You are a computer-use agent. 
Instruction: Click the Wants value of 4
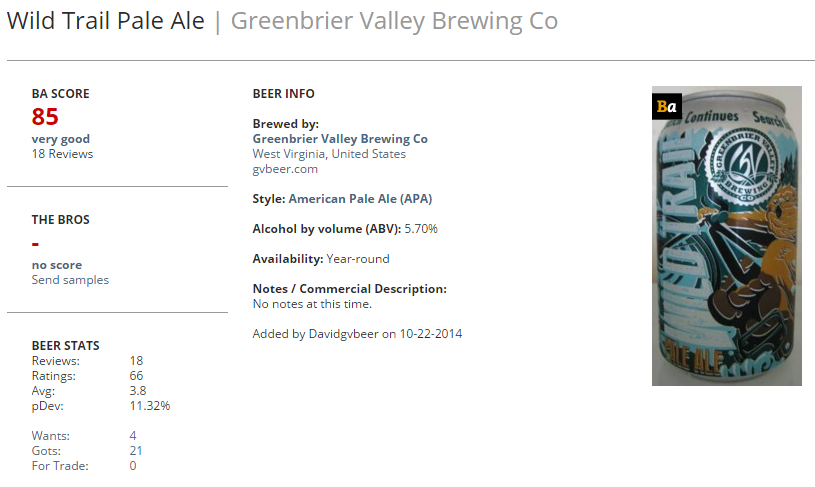(x=133, y=436)
